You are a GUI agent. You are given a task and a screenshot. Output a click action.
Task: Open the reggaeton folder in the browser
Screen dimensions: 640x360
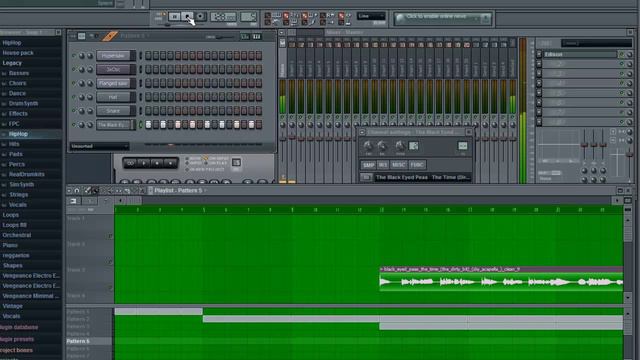coord(16,255)
